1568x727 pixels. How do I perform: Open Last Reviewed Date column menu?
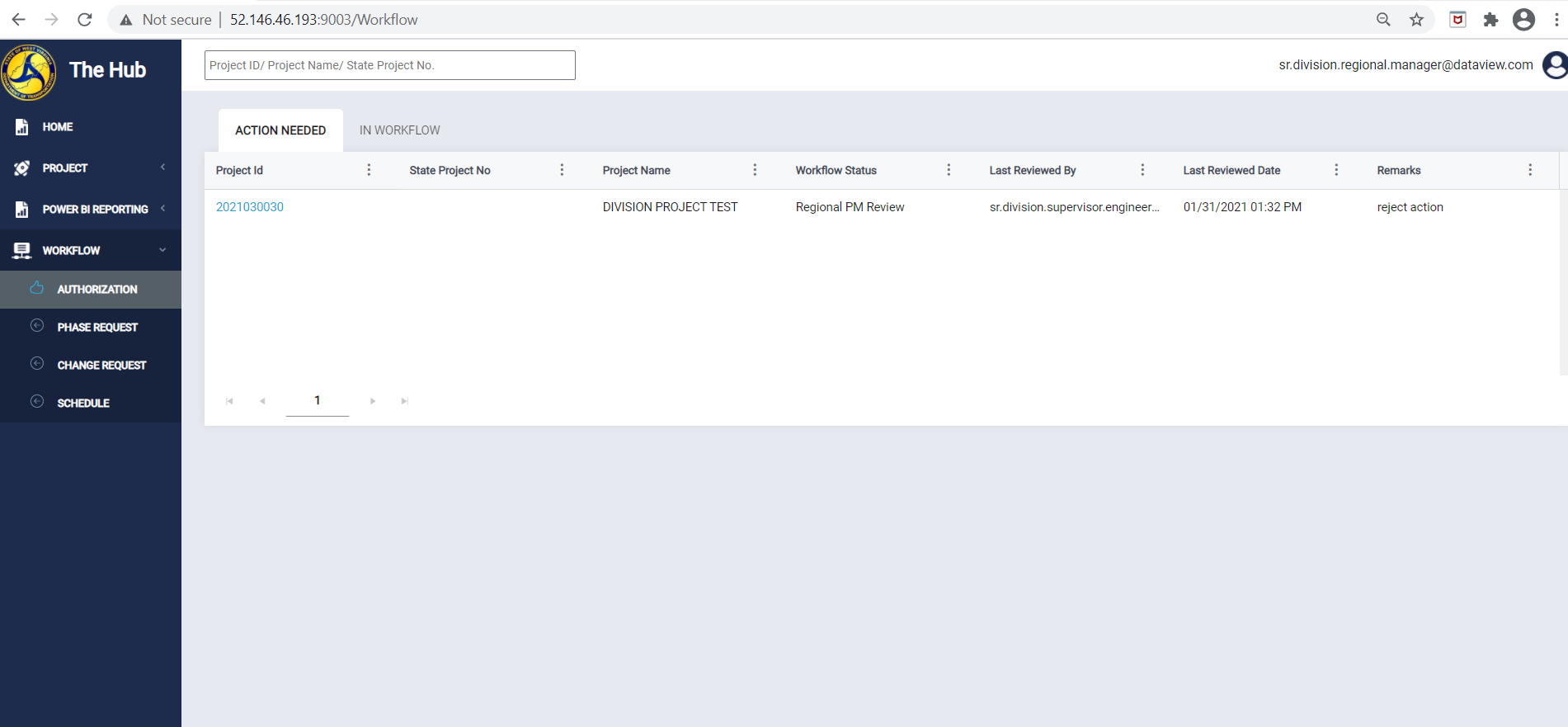coord(1336,170)
